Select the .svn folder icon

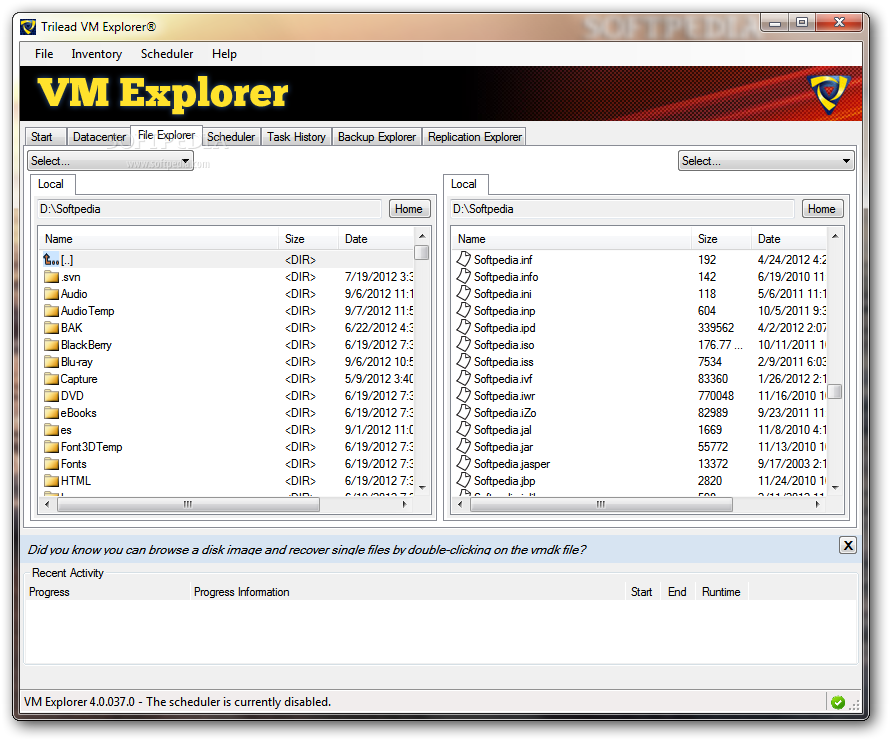click(52, 277)
